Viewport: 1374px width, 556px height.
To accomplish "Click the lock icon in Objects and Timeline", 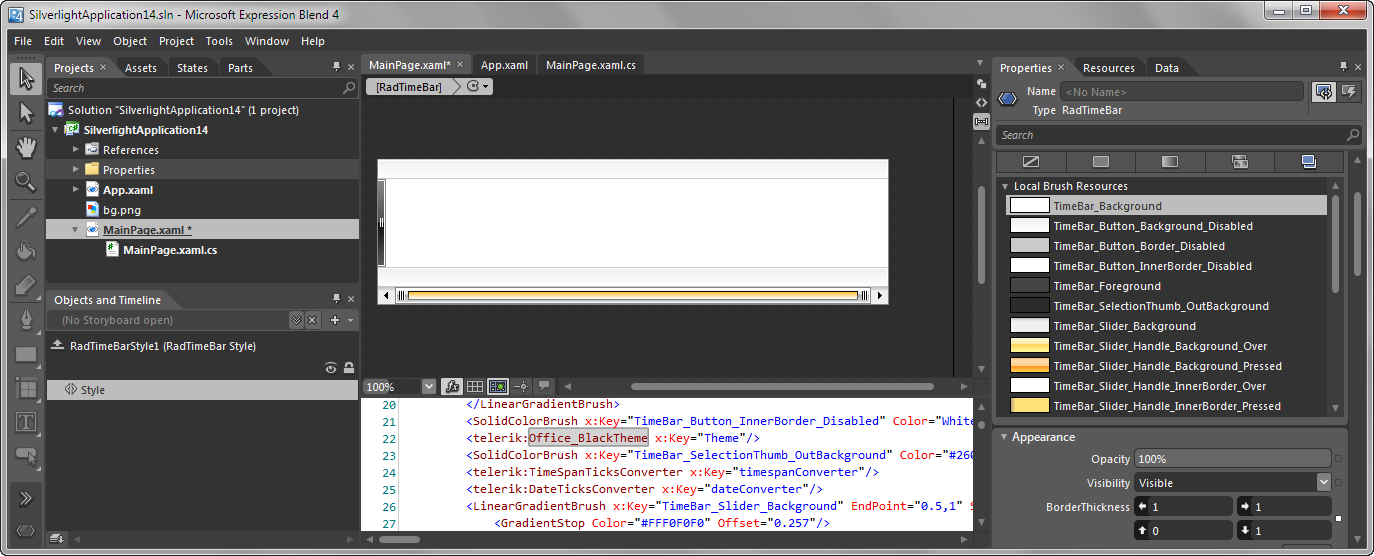I will [x=349, y=368].
